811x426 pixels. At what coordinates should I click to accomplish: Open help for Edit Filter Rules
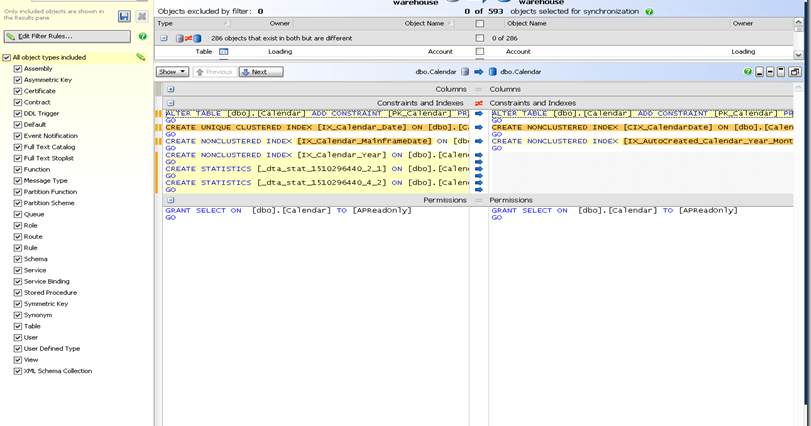pyautogui.click(x=142, y=37)
